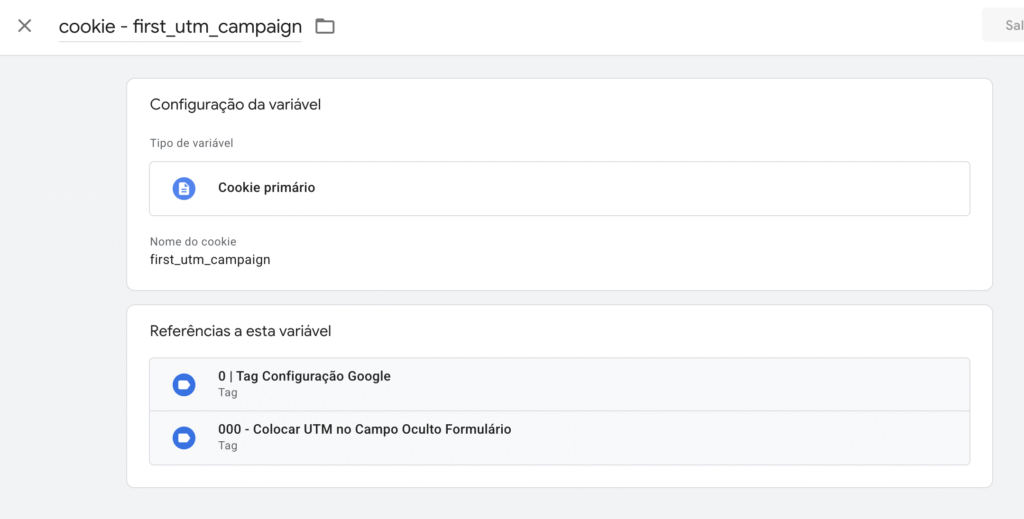Open '000 - Colocar UTM no Campo Oculto Formulário'
1024x519 pixels.
coord(364,429)
